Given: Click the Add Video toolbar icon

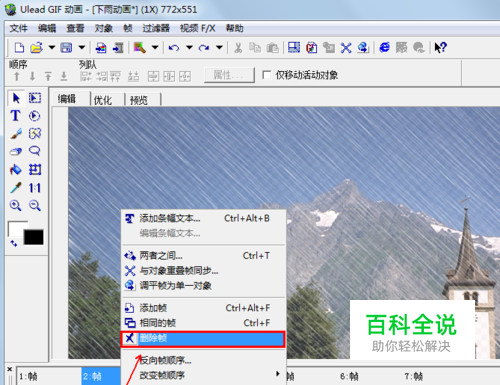Looking at the screenshot, I should point(118,48).
